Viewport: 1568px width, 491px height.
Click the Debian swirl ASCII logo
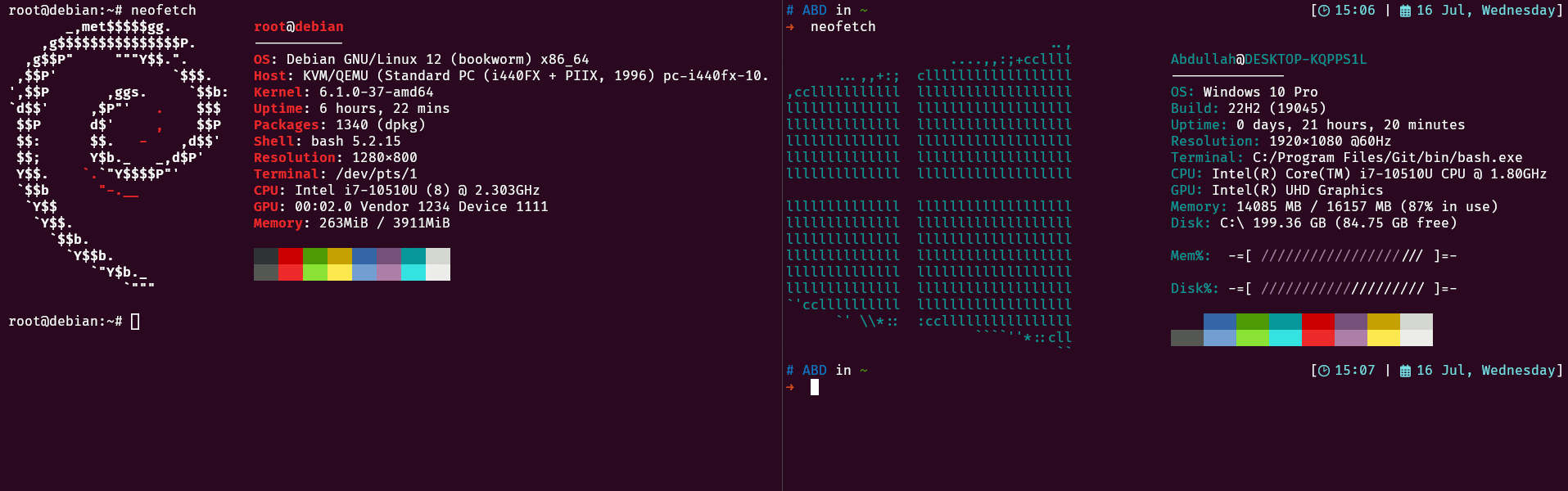pyautogui.click(x=118, y=154)
